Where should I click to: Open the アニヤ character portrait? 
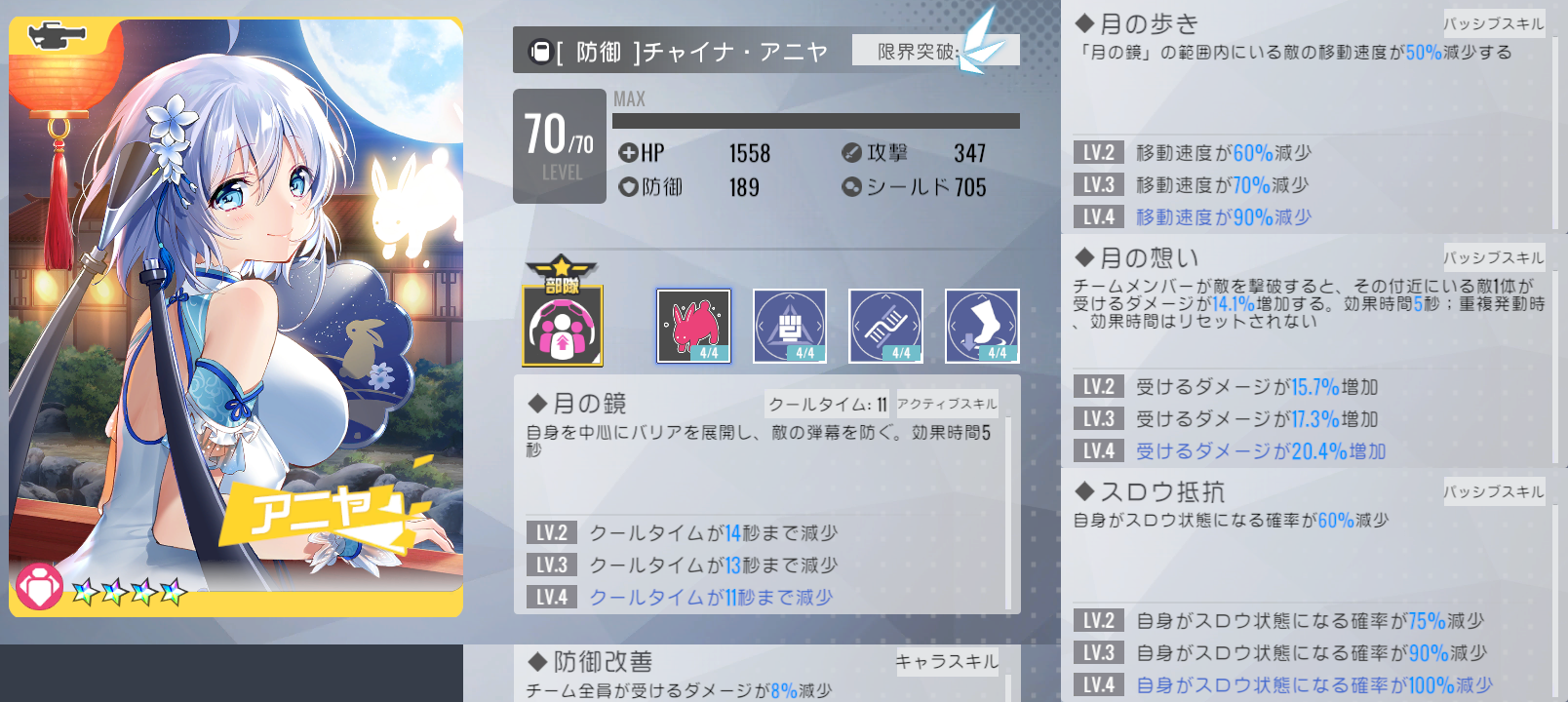pos(236,318)
